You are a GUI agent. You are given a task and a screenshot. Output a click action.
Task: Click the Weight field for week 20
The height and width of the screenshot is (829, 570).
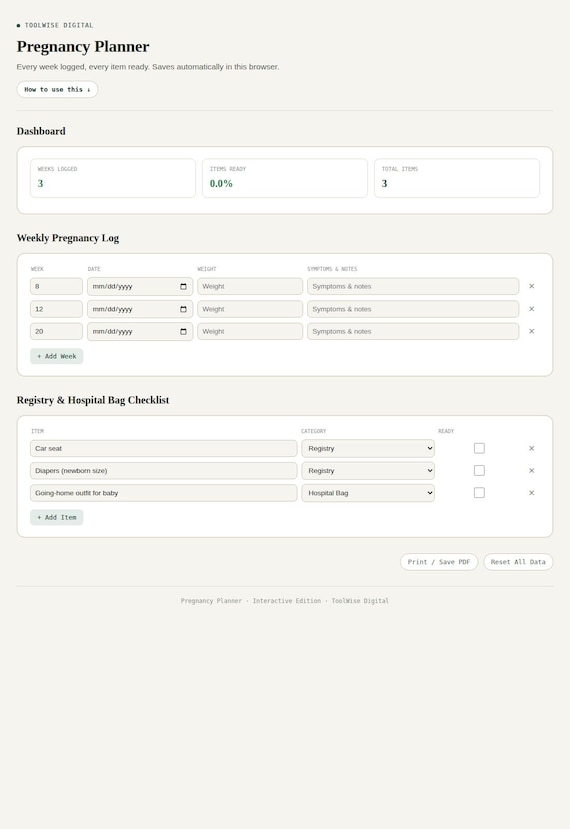tap(250, 331)
